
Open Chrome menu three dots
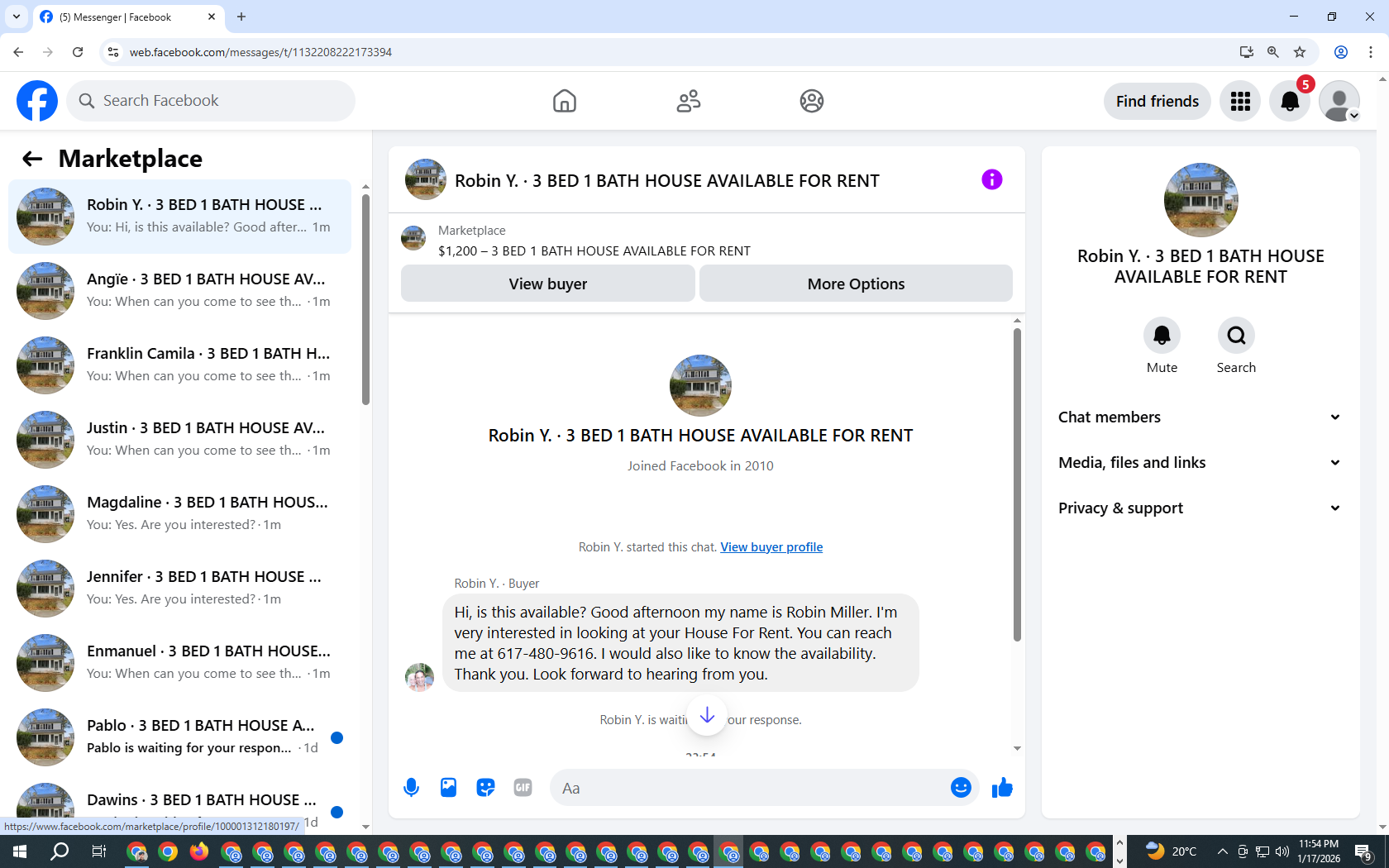1371,52
